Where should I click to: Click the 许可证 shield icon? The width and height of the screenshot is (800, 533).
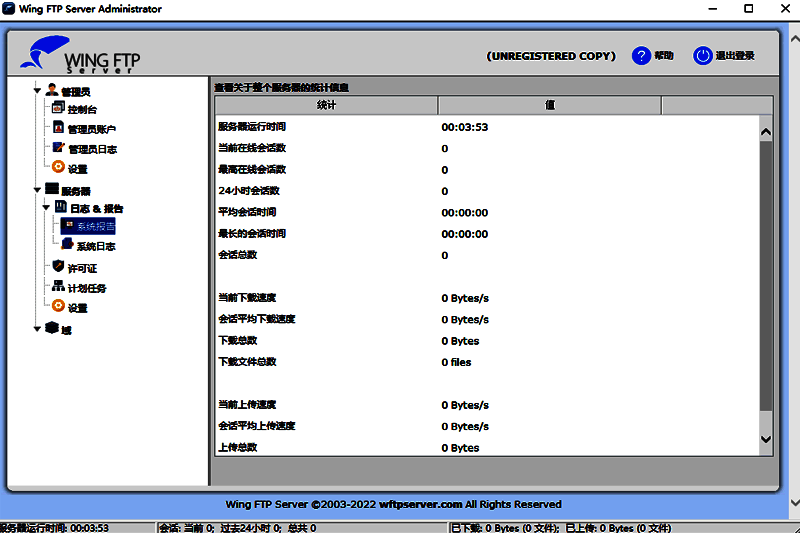(x=59, y=266)
